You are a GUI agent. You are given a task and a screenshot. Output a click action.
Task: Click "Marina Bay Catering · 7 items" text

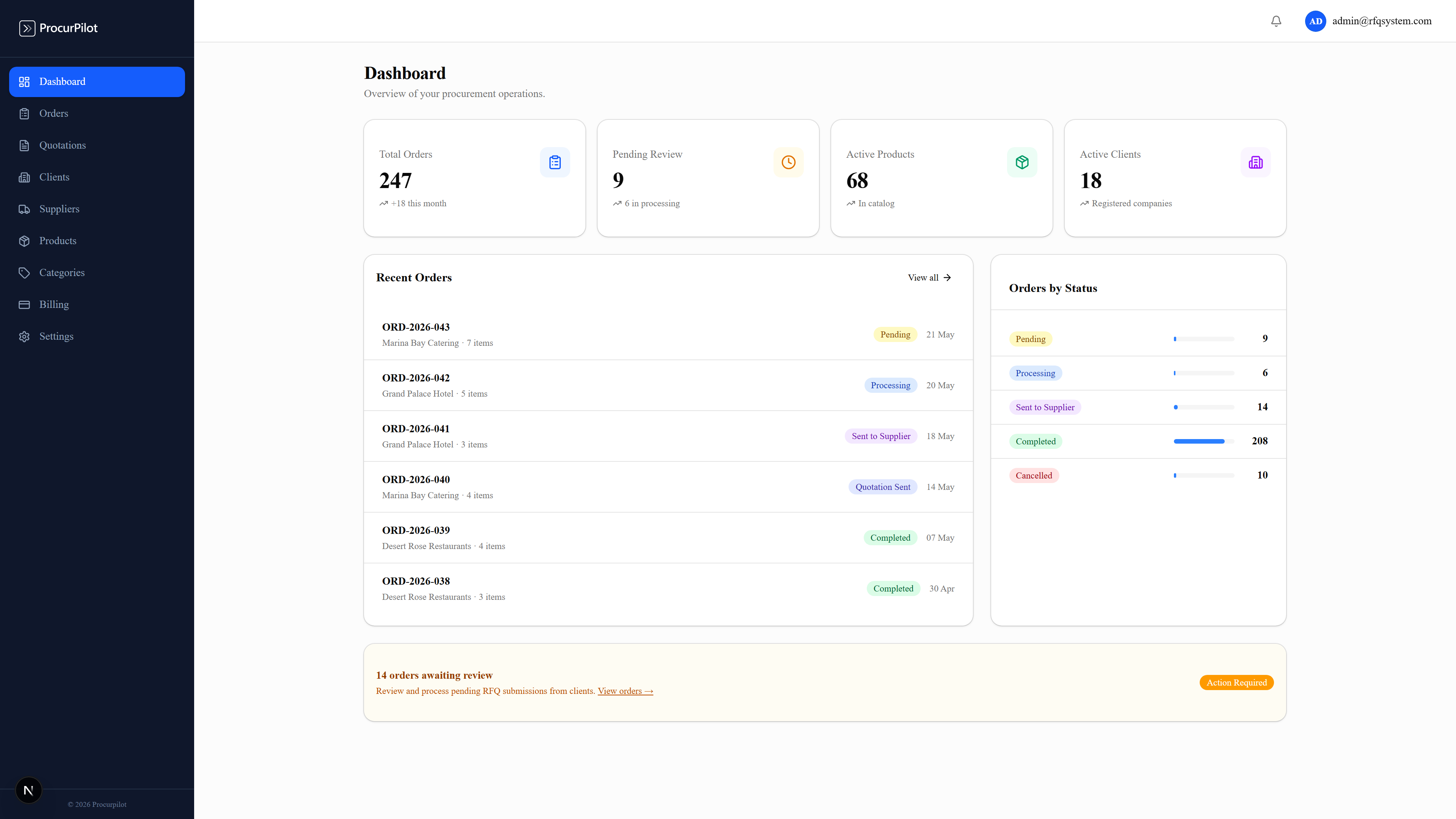pyautogui.click(x=437, y=343)
